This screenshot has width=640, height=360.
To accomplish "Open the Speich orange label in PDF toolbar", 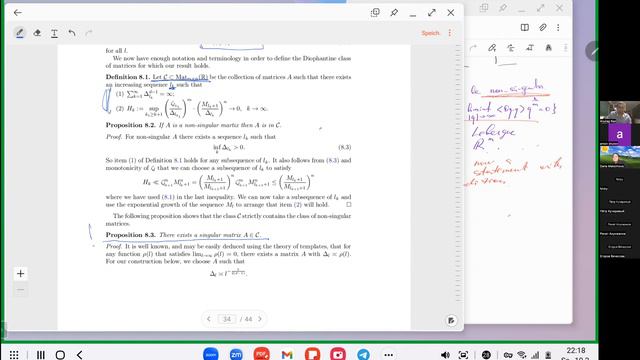I will click(430, 33).
